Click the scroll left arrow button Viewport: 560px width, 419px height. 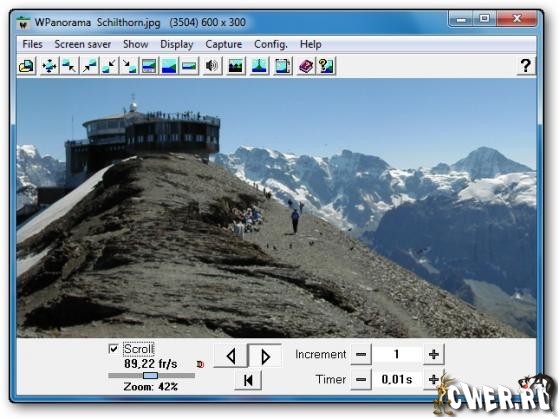tap(231, 356)
